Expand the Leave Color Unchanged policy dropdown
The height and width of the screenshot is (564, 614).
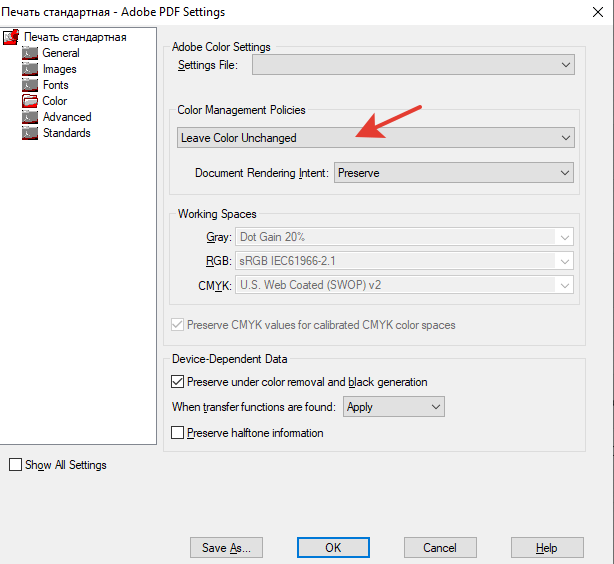pos(376,137)
